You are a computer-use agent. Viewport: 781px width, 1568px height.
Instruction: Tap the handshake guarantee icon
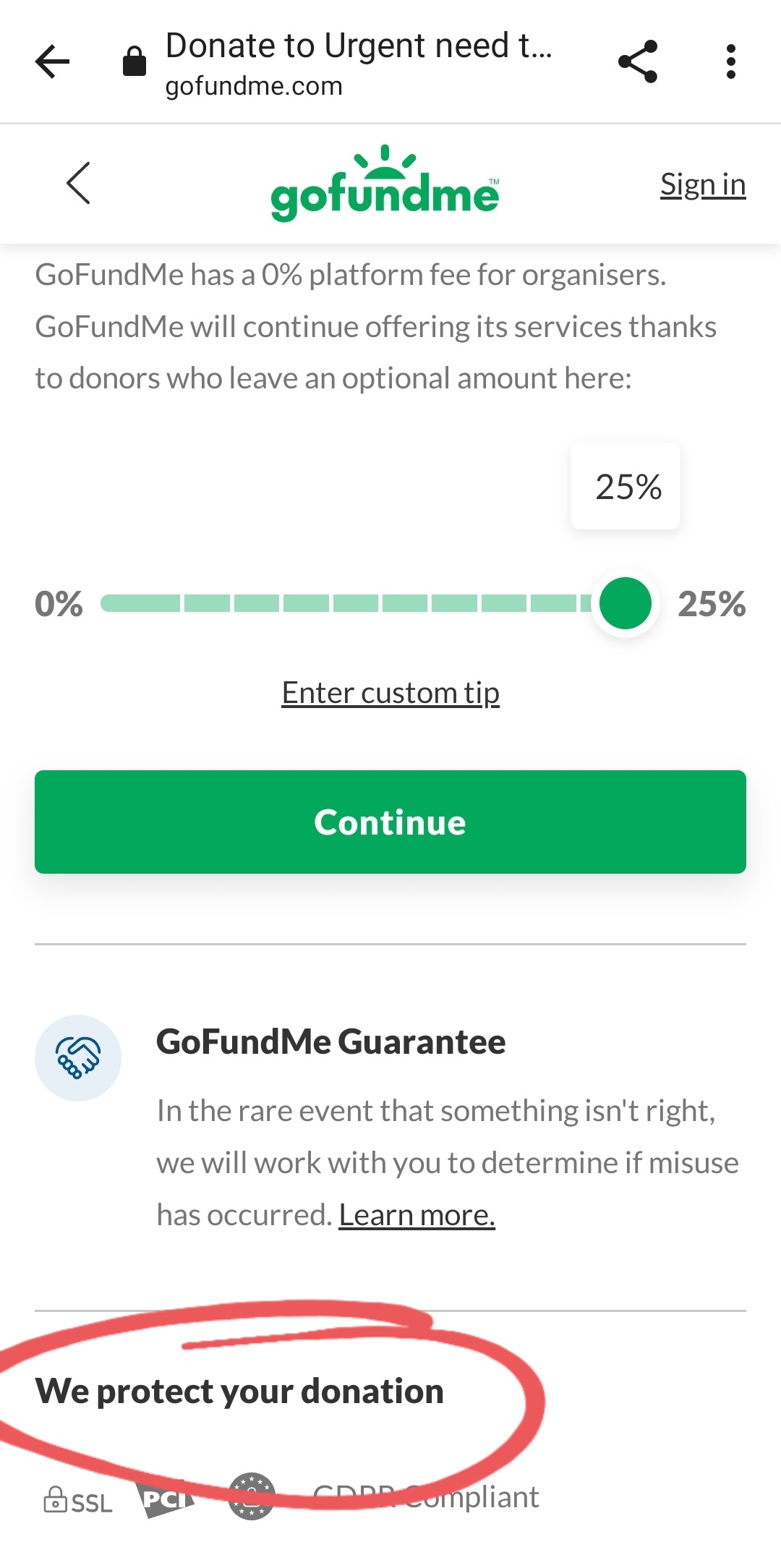tap(78, 1057)
